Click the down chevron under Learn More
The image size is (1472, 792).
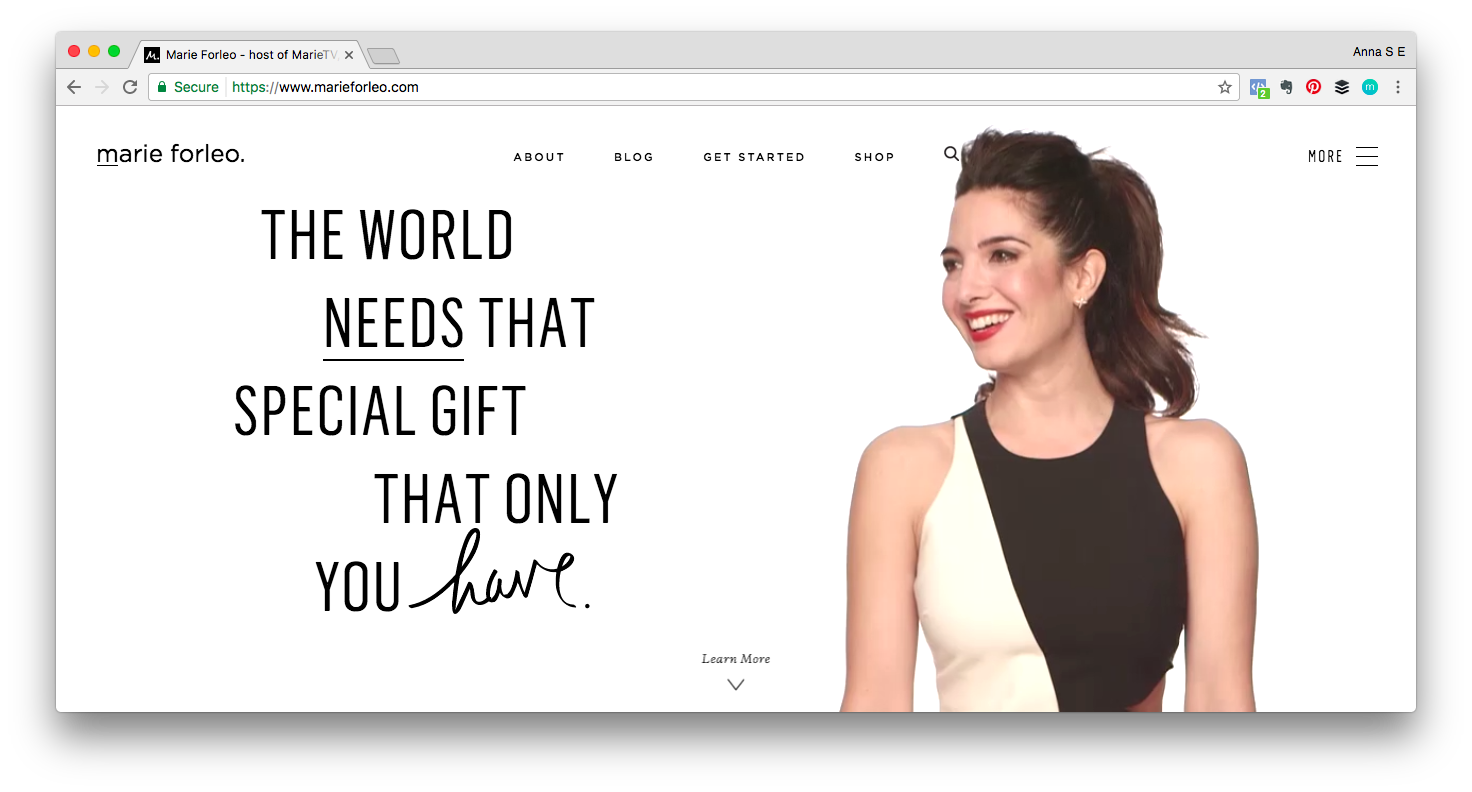point(736,685)
